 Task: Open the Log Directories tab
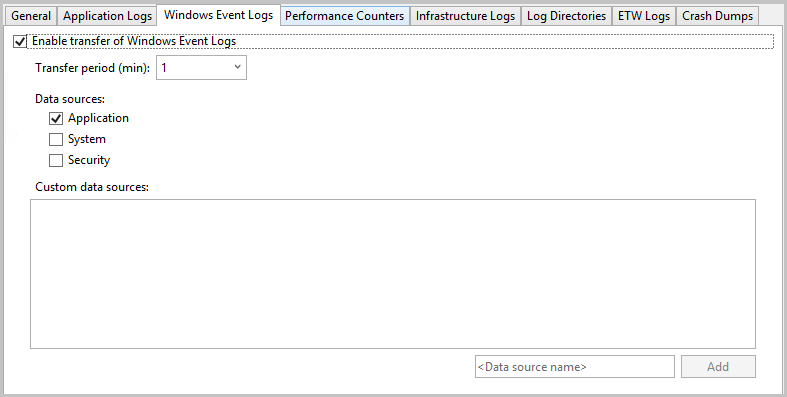pos(566,16)
